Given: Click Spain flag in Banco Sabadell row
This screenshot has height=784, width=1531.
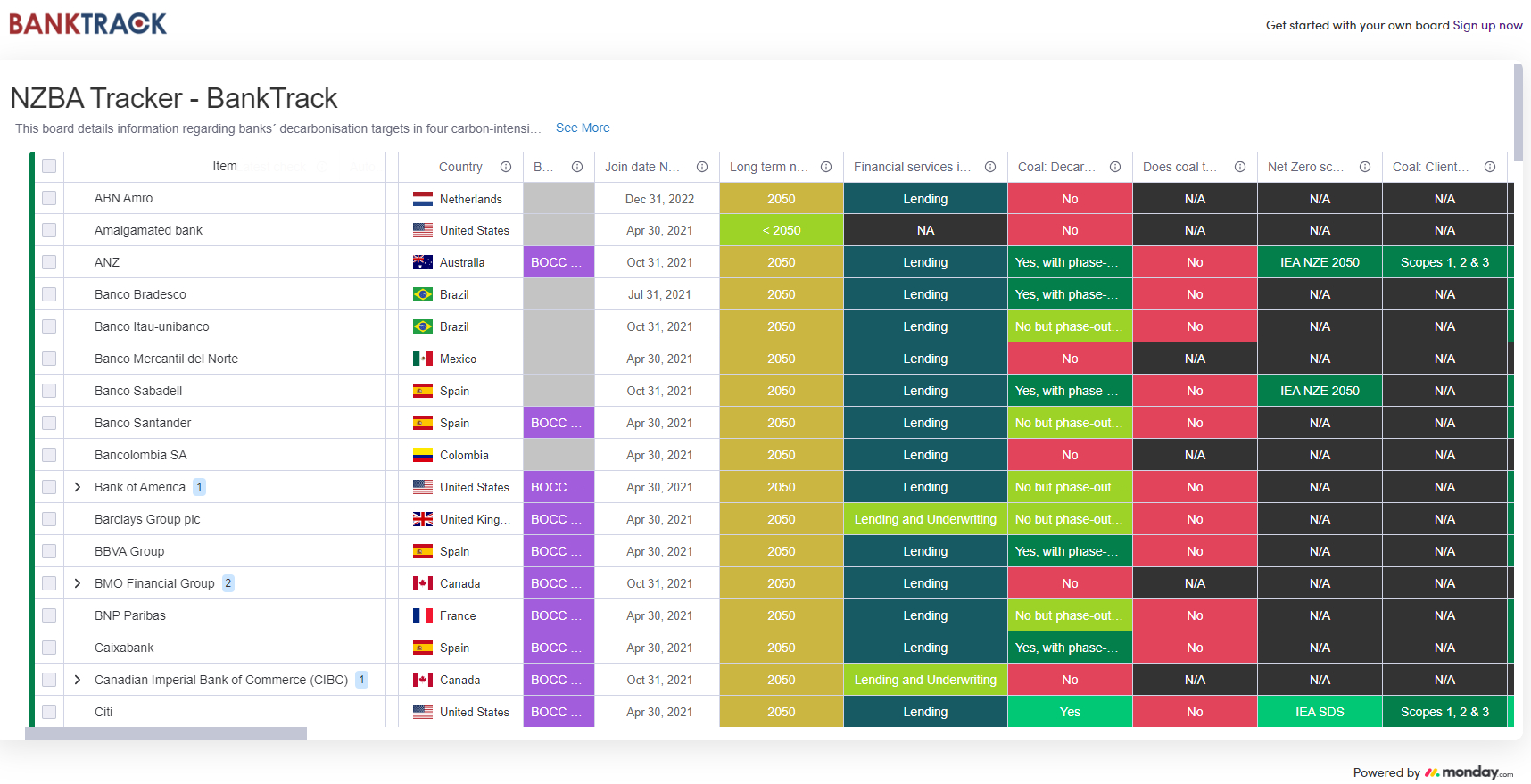Looking at the screenshot, I should tap(423, 391).
